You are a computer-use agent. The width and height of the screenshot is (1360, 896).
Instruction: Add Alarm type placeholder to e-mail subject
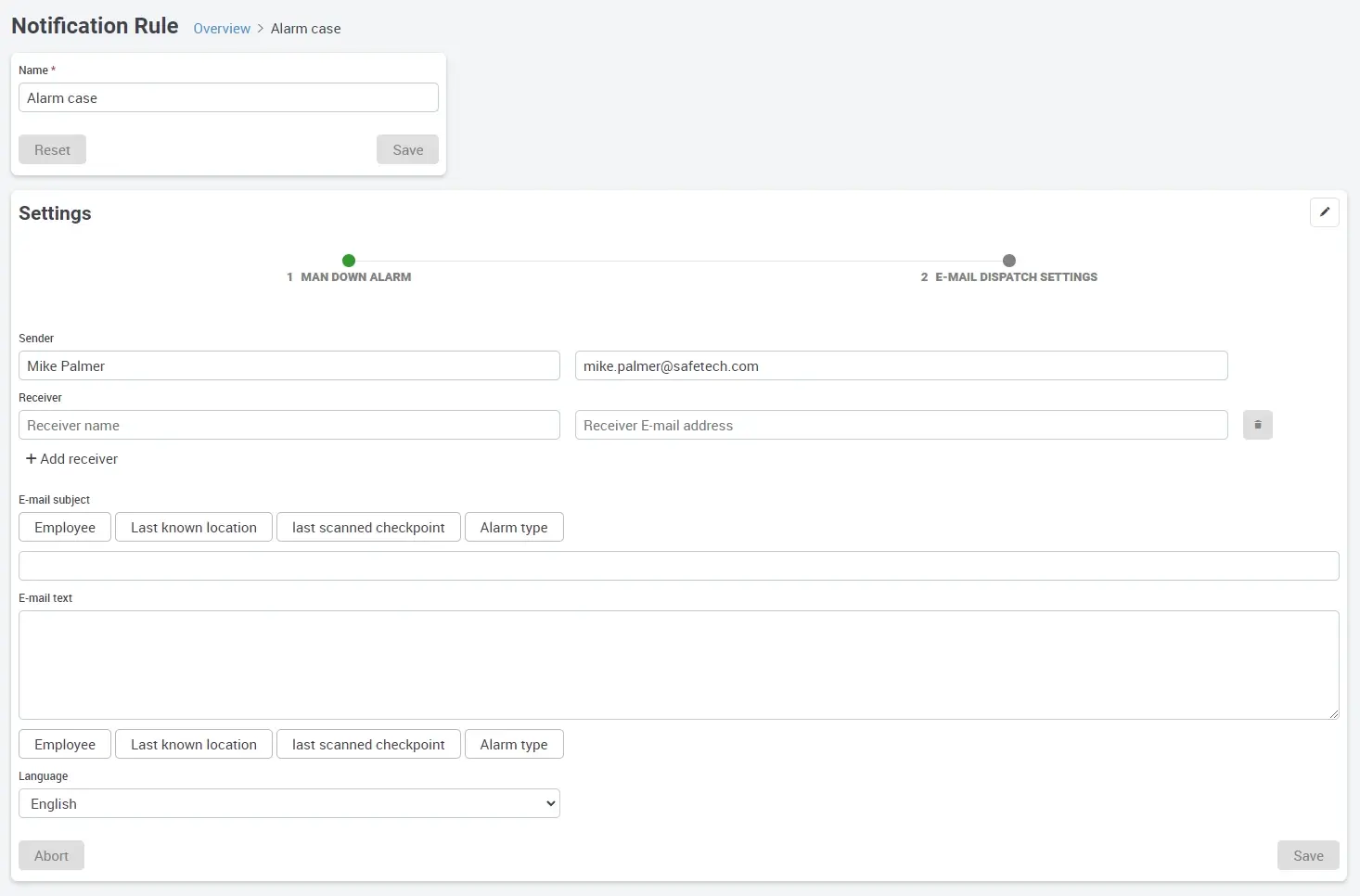point(513,527)
